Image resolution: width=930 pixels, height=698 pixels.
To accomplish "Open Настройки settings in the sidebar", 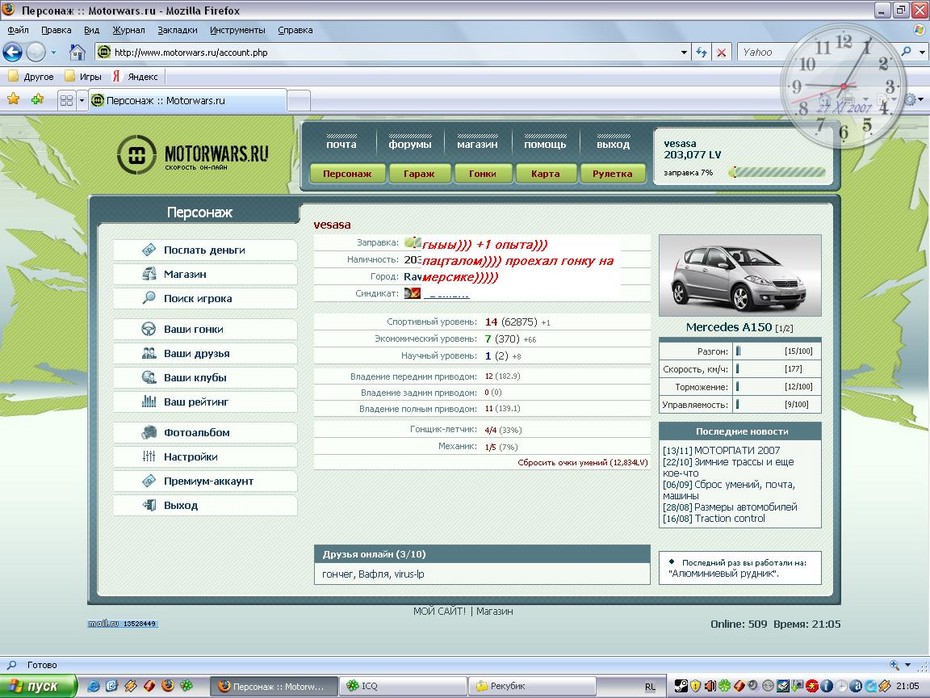I will (x=205, y=457).
